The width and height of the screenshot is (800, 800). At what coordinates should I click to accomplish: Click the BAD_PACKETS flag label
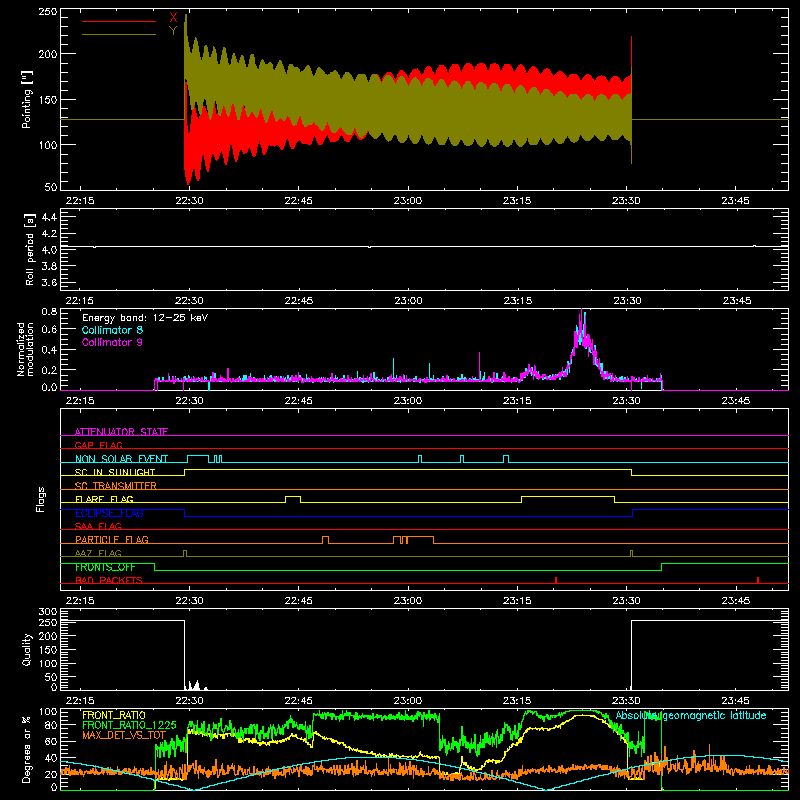coord(109,580)
